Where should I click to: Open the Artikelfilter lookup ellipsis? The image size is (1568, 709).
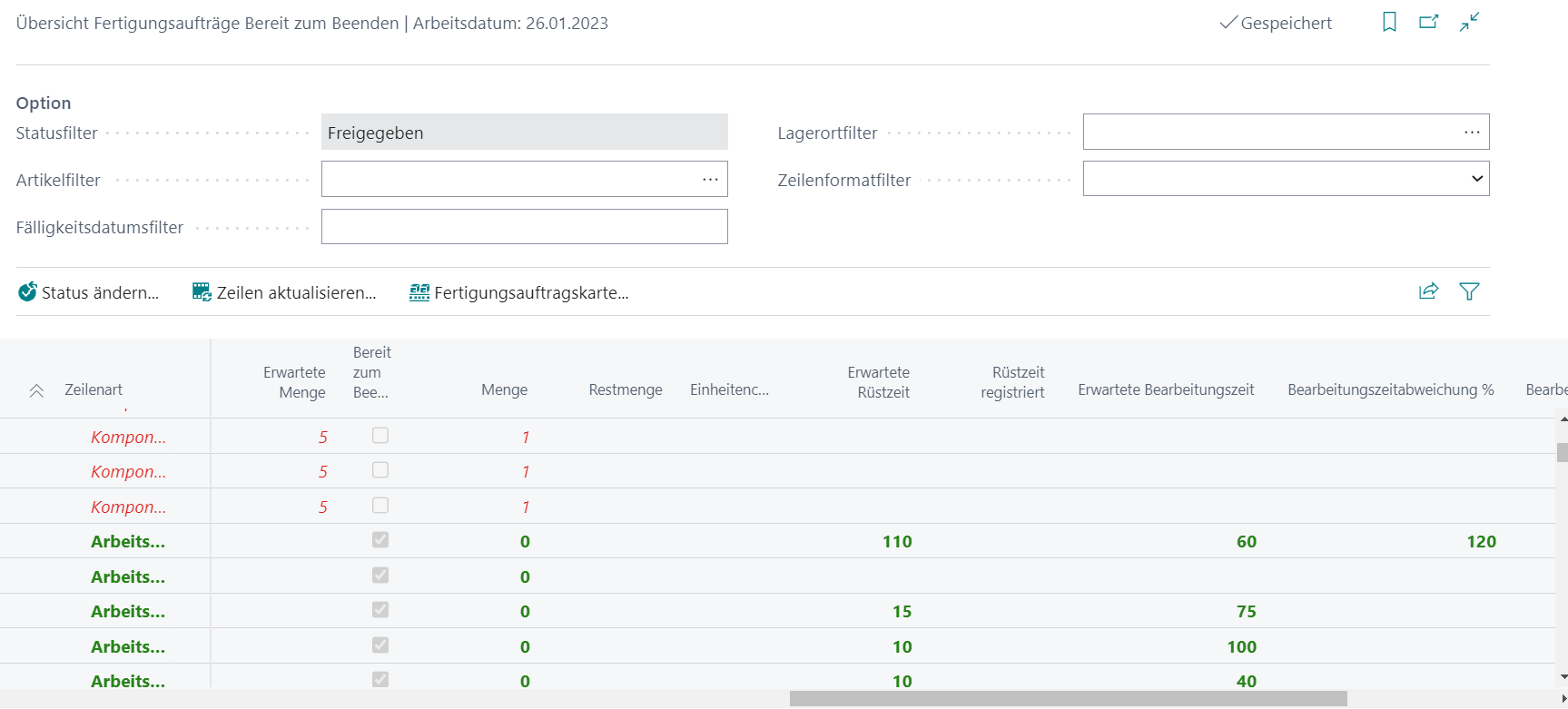coord(710,180)
